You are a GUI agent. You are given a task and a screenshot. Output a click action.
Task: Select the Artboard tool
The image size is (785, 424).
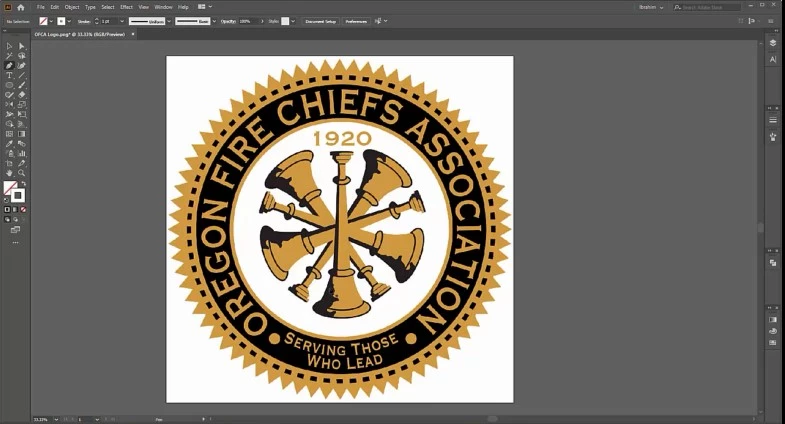(x=9, y=163)
